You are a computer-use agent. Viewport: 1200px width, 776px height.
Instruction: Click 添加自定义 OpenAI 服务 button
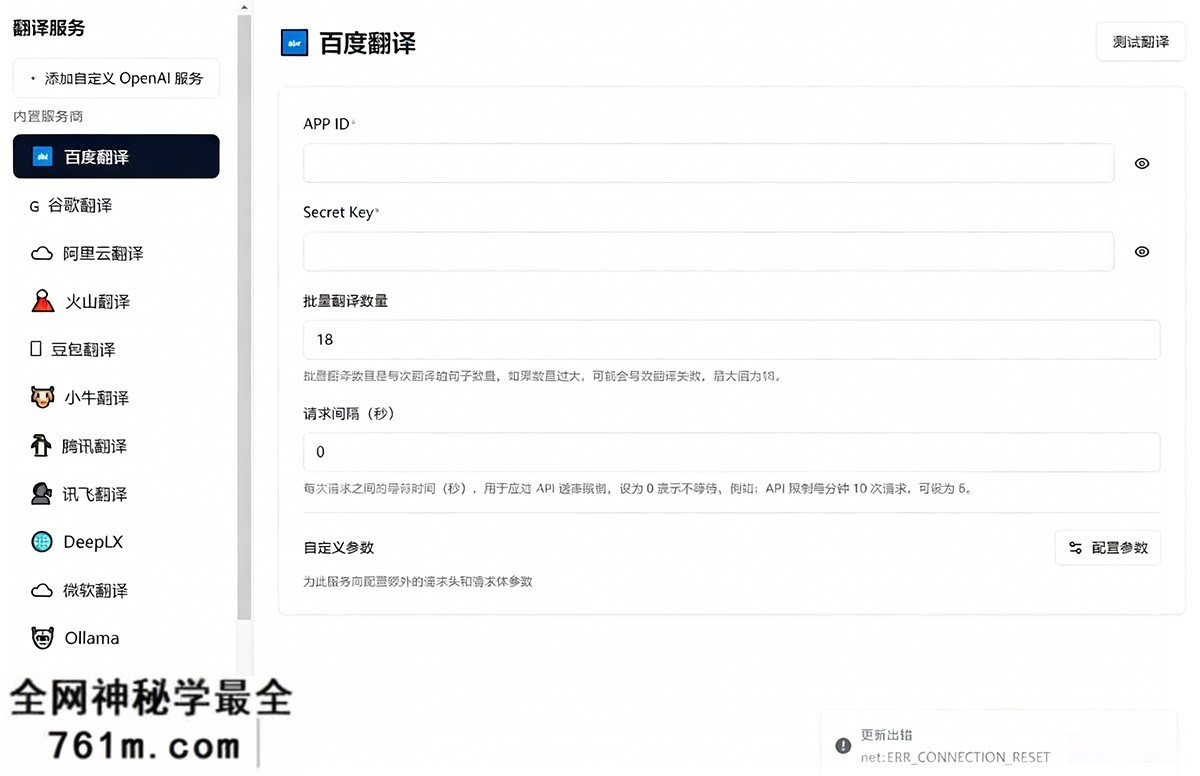tap(116, 78)
